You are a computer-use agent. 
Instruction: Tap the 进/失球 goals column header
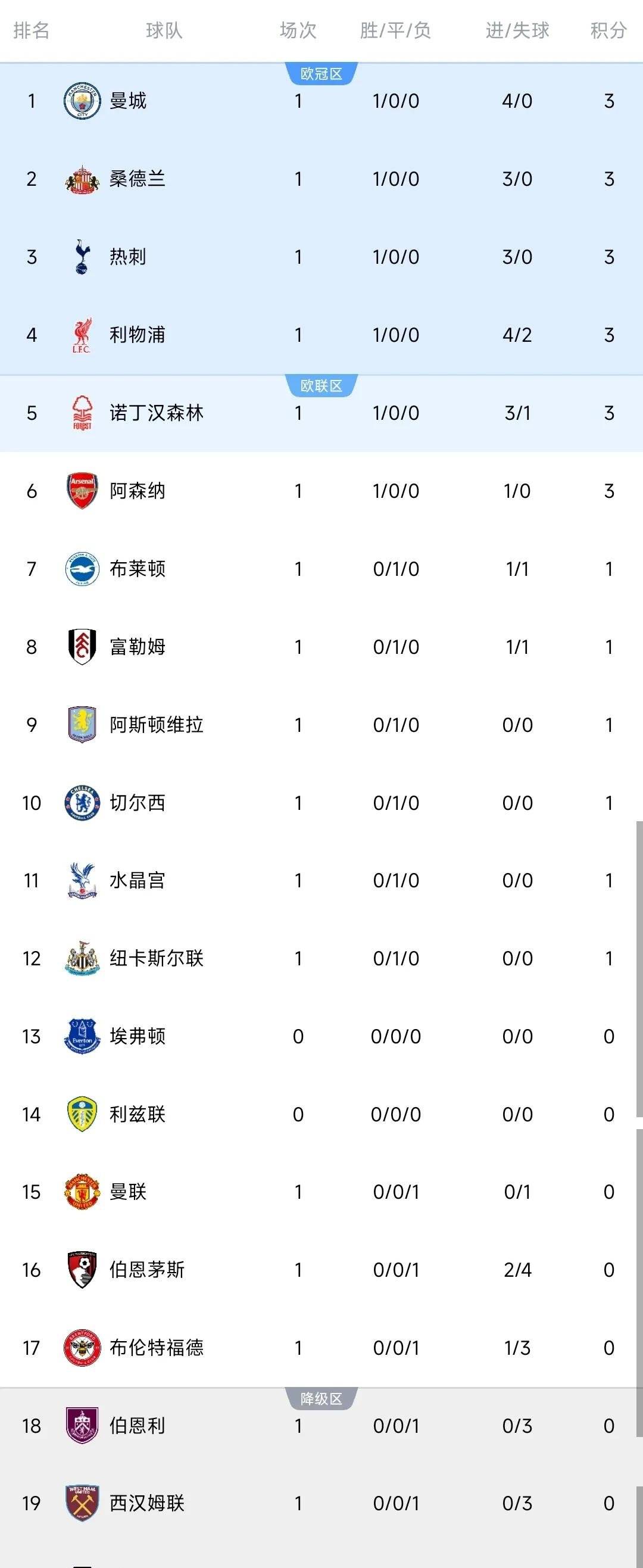pyautogui.click(x=517, y=30)
